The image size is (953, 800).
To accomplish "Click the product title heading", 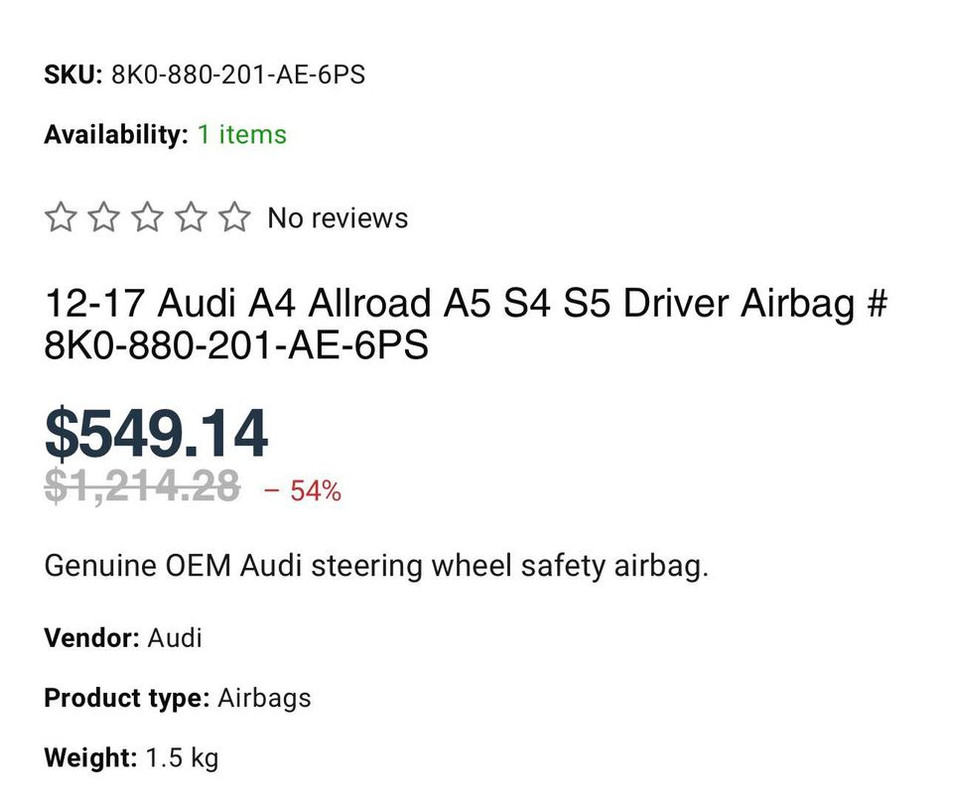I will [x=466, y=324].
